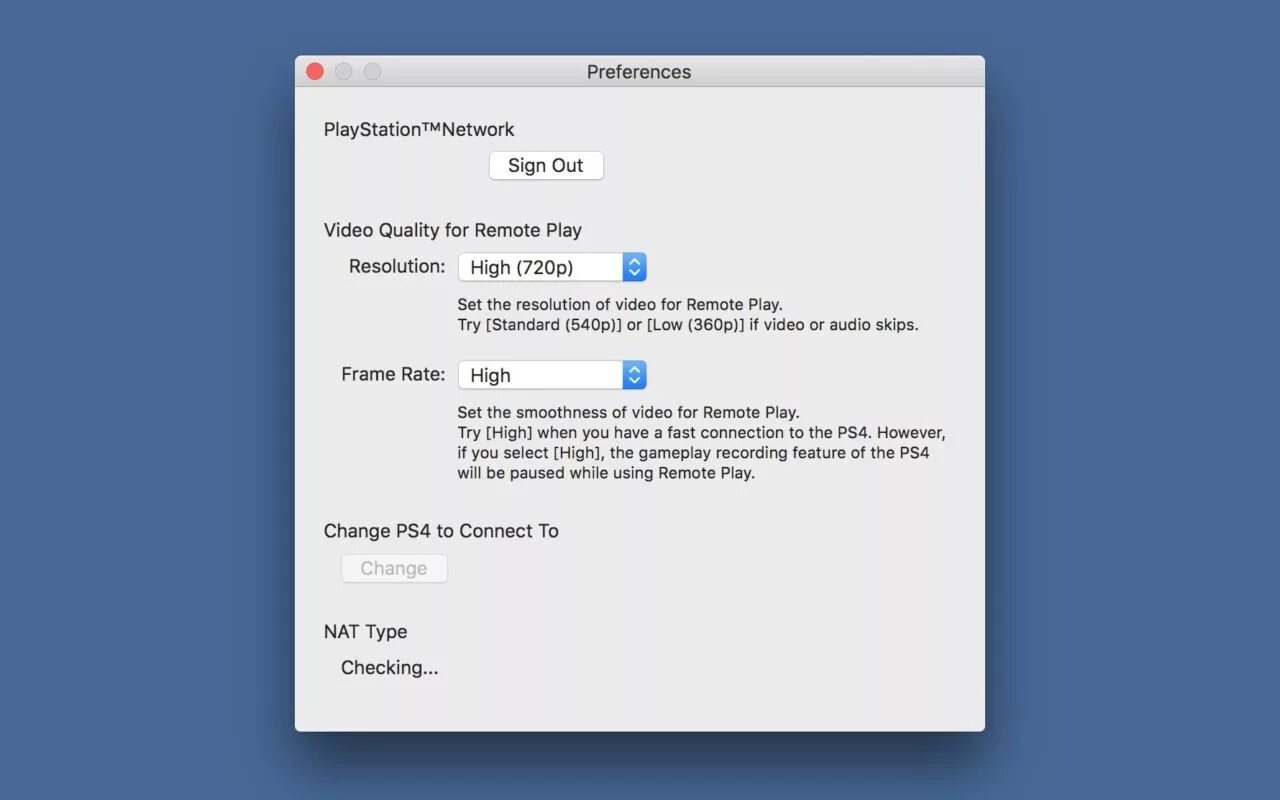
Task: Click the Preferences window title
Action: 639,72
